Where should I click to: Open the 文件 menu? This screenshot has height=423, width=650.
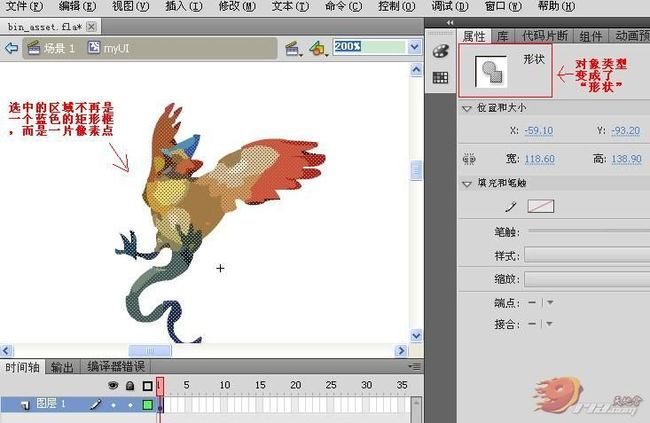(x=24, y=6)
